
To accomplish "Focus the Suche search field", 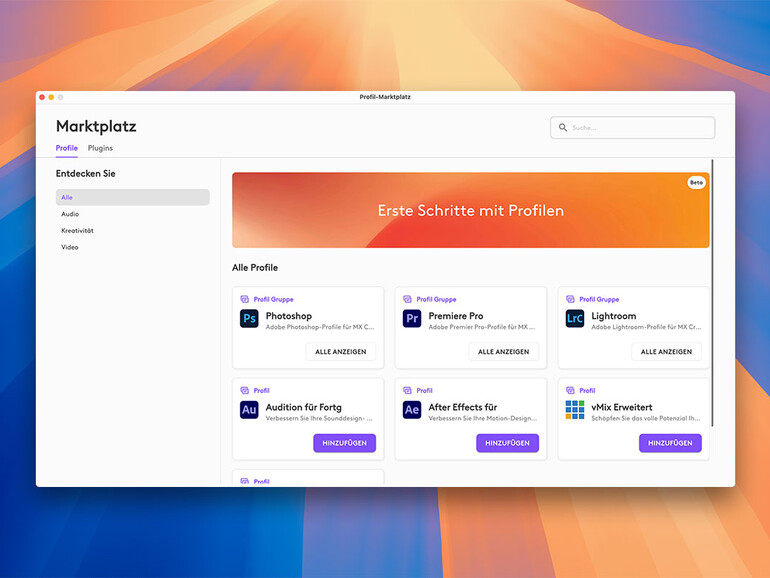I will pos(632,128).
